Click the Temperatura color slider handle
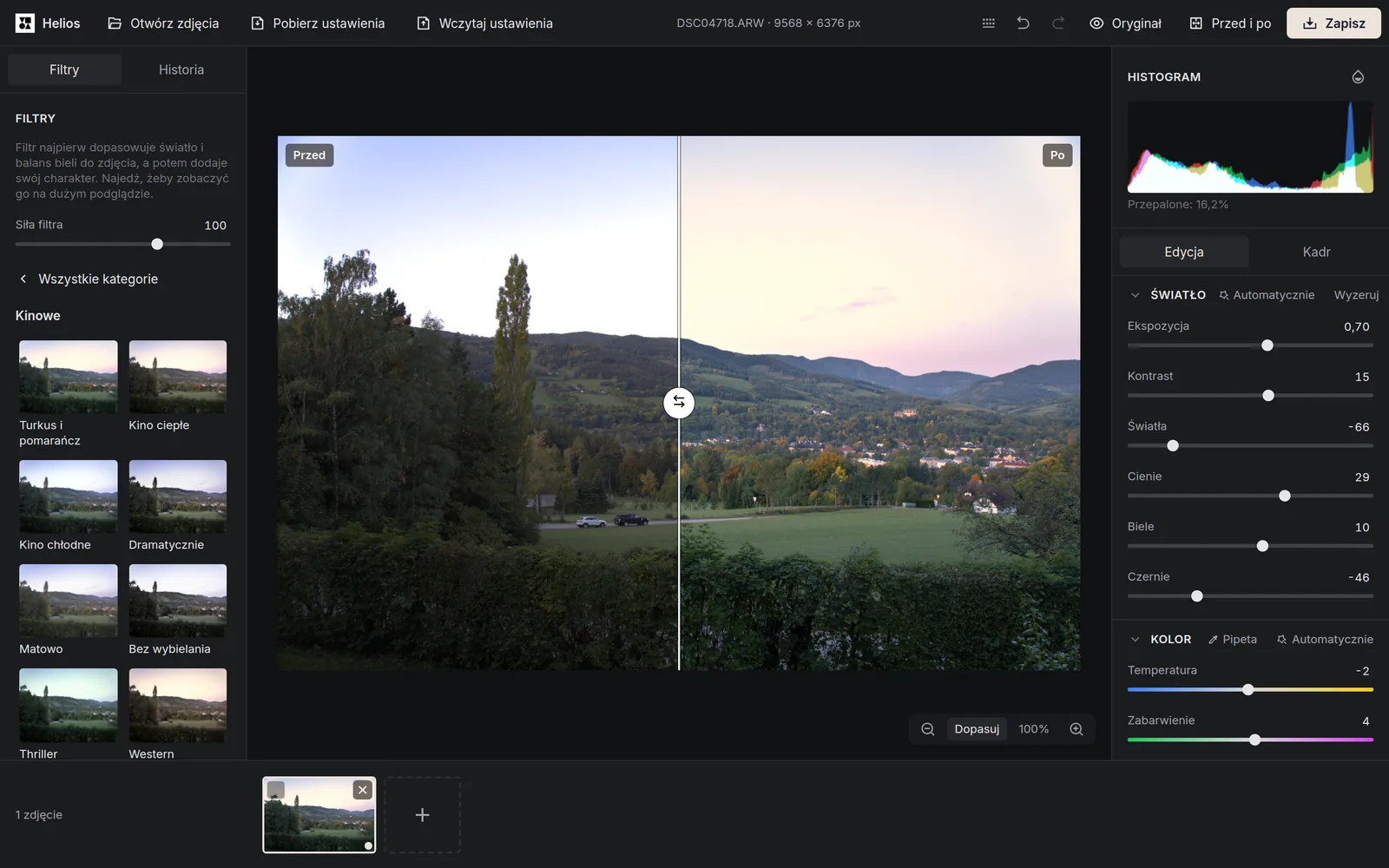The width and height of the screenshot is (1389, 868). 1248,690
